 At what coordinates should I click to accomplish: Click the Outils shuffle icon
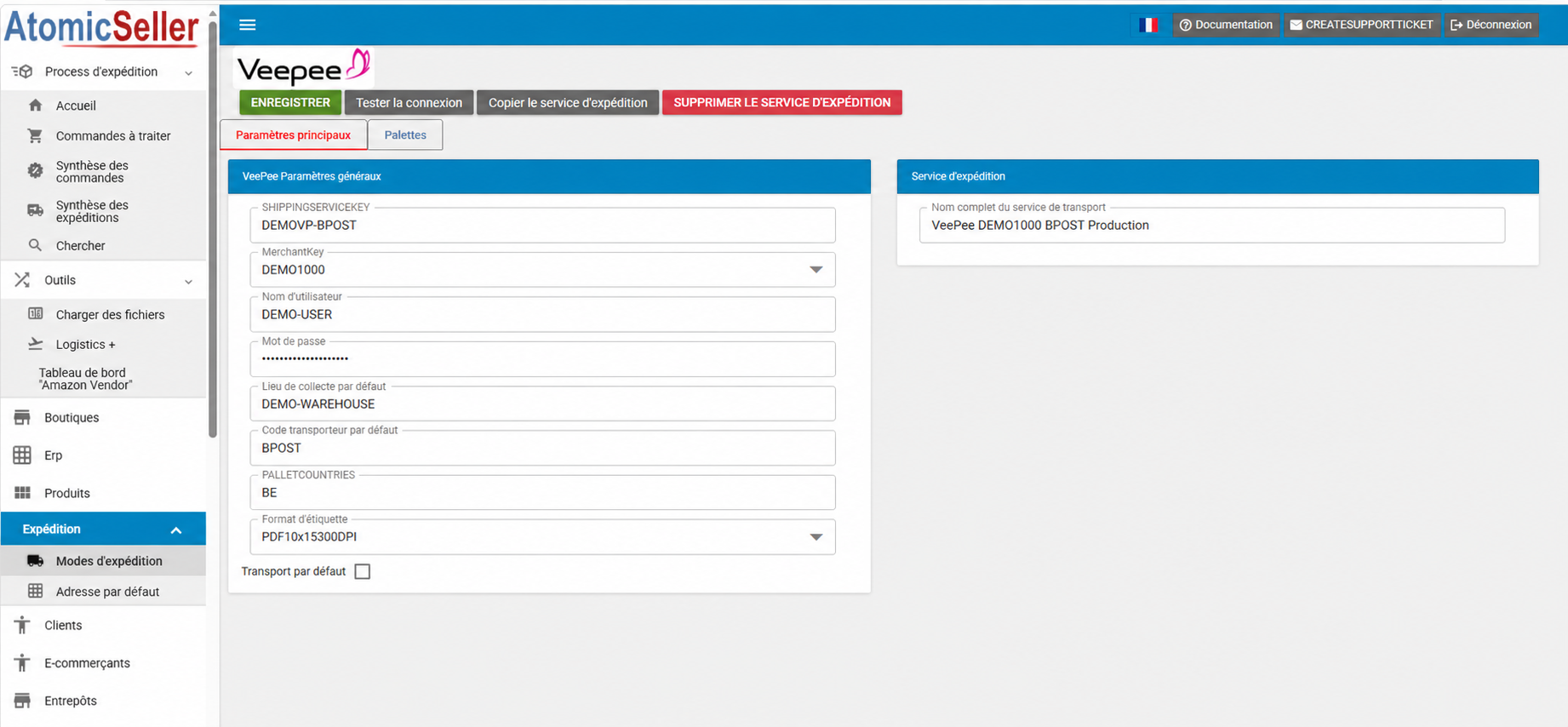pos(22,280)
